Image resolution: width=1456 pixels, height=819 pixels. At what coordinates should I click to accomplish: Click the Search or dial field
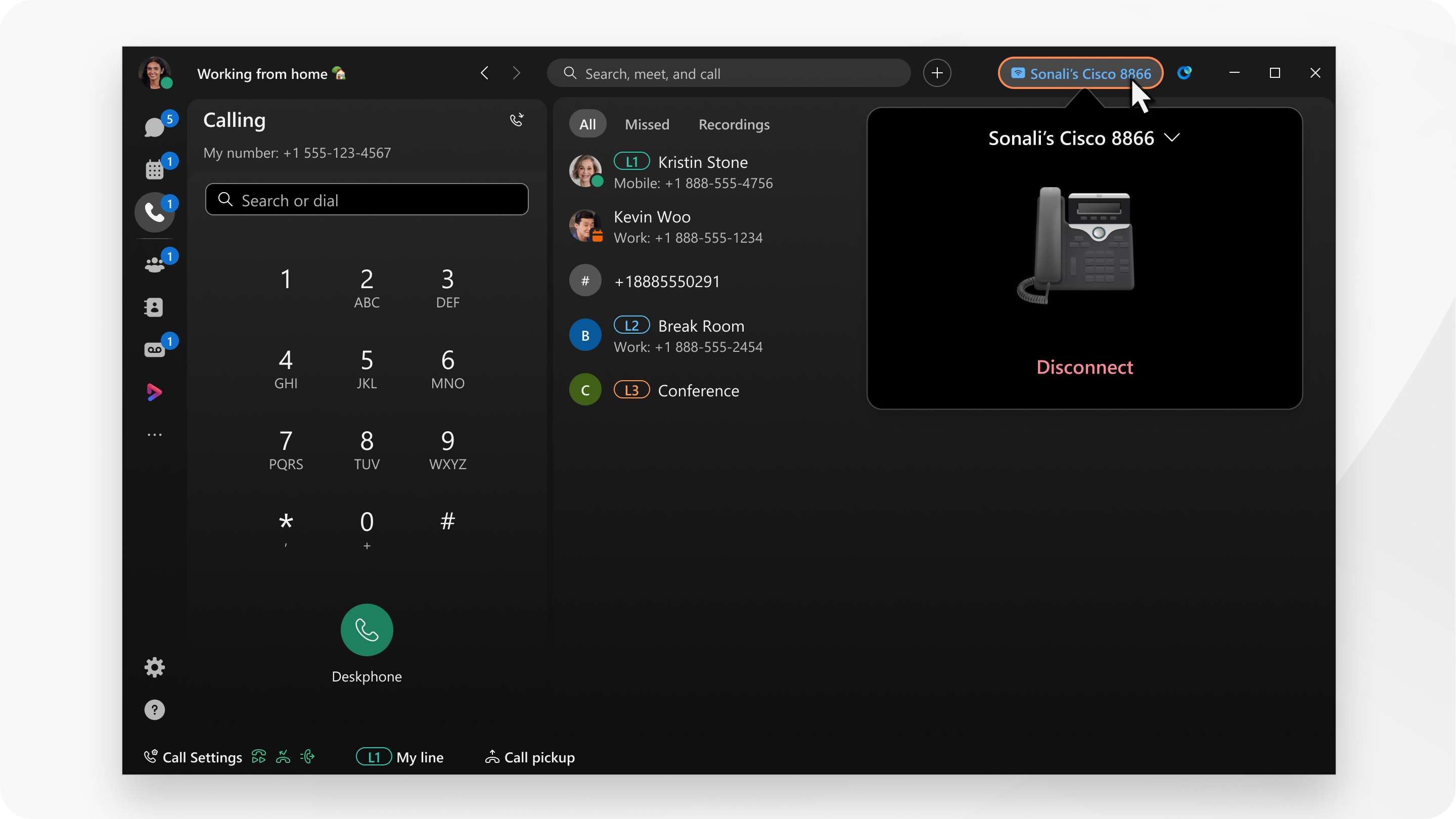[x=367, y=200]
